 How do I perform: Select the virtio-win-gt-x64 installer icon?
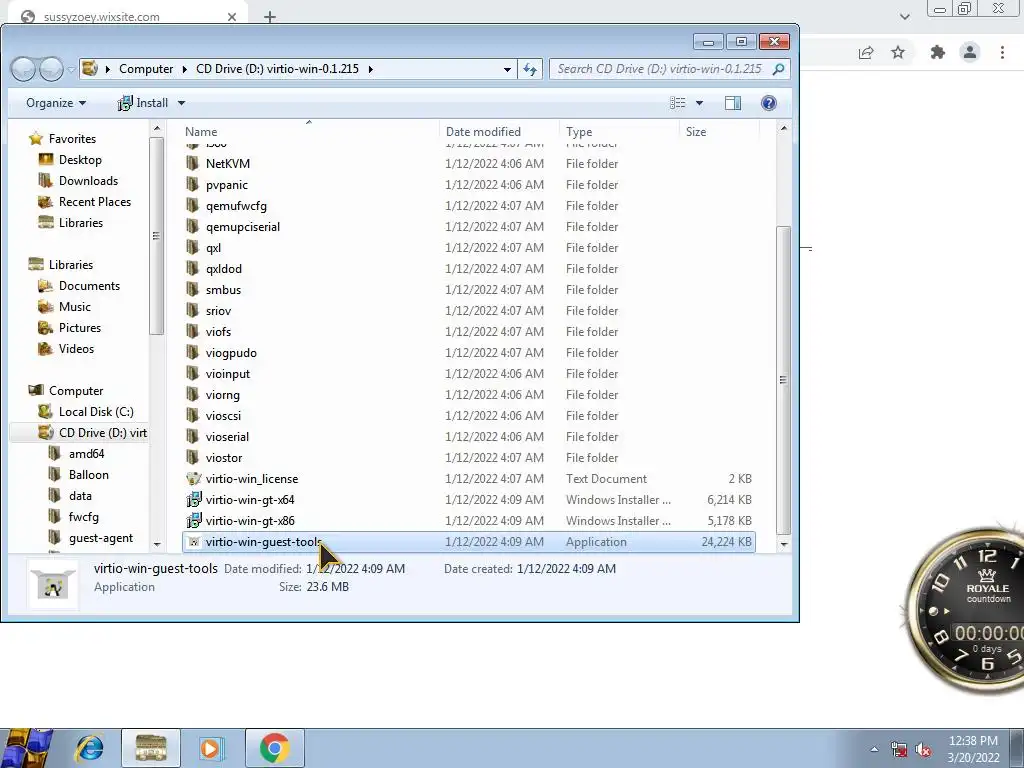coord(193,500)
